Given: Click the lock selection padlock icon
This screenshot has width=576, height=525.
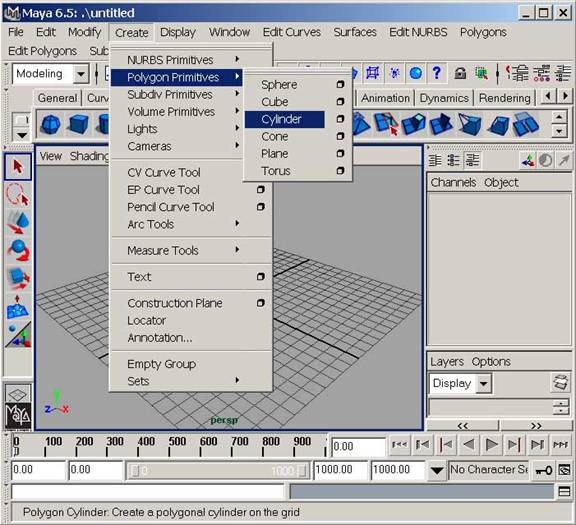Looking at the screenshot, I should [x=460, y=73].
